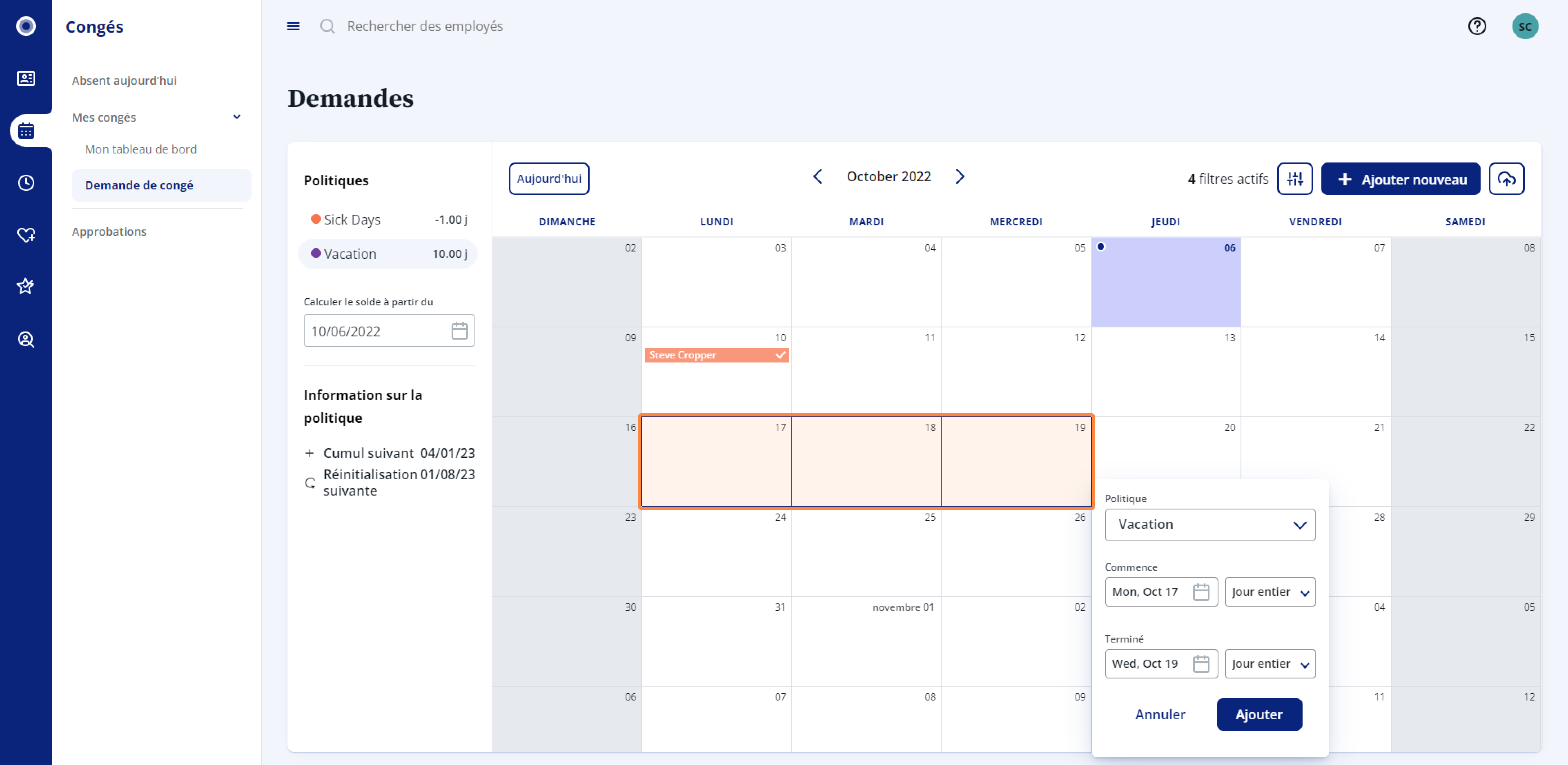Select calendar day 11
This screenshot has width=1568, height=765.
coord(866,372)
